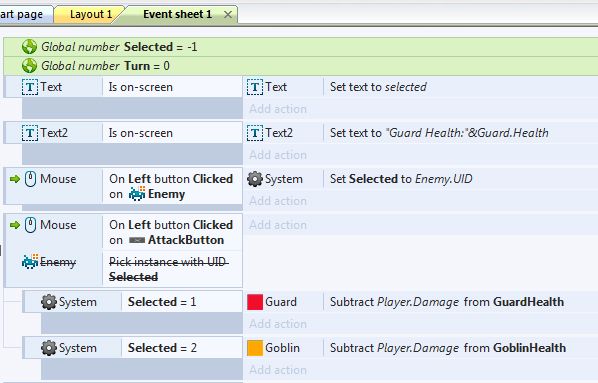This screenshot has width=598, height=383.
Task: Click System gear icon for Selected = 1
Action: point(49,302)
